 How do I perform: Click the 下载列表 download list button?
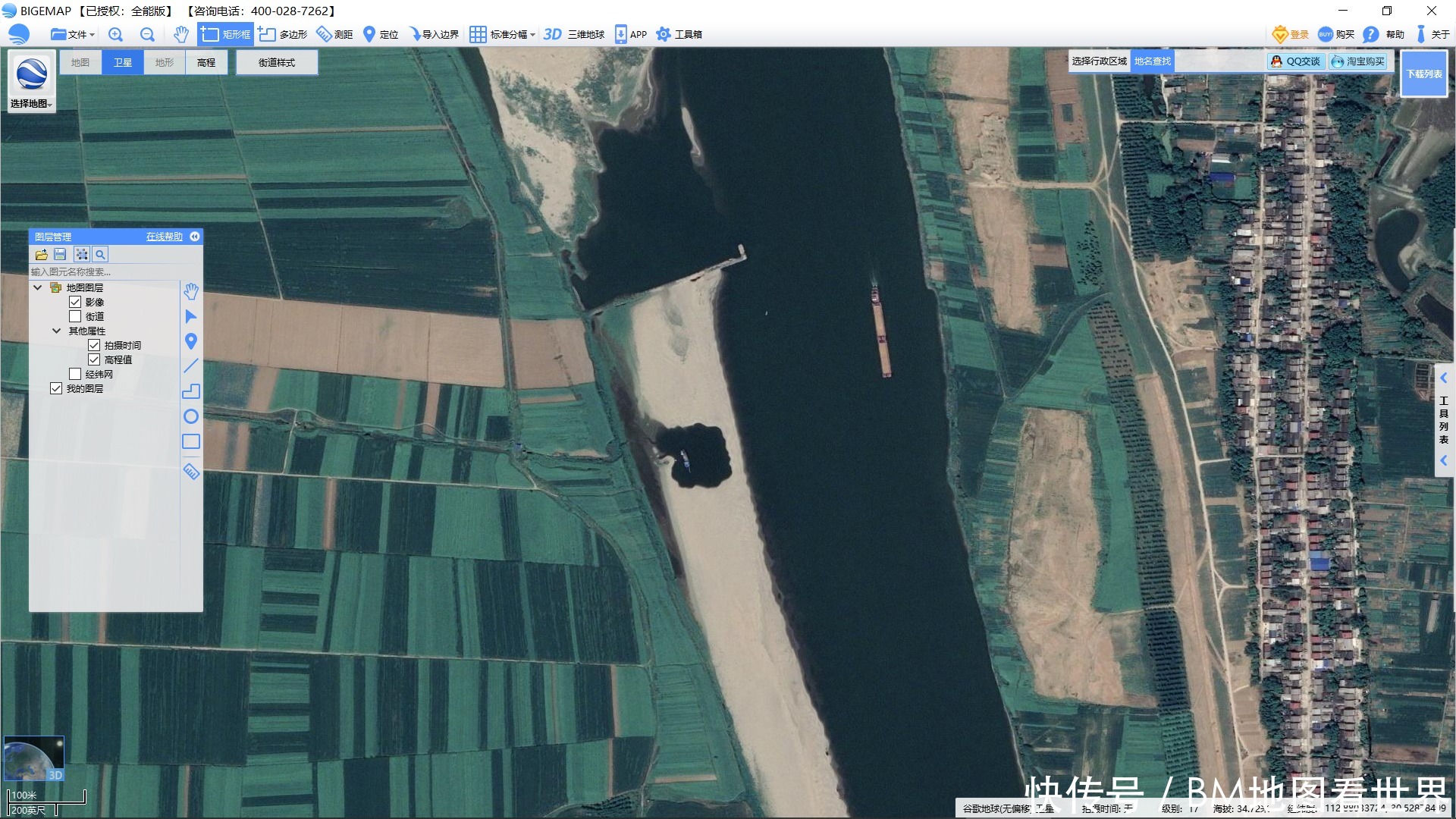tap(1423, 74)
